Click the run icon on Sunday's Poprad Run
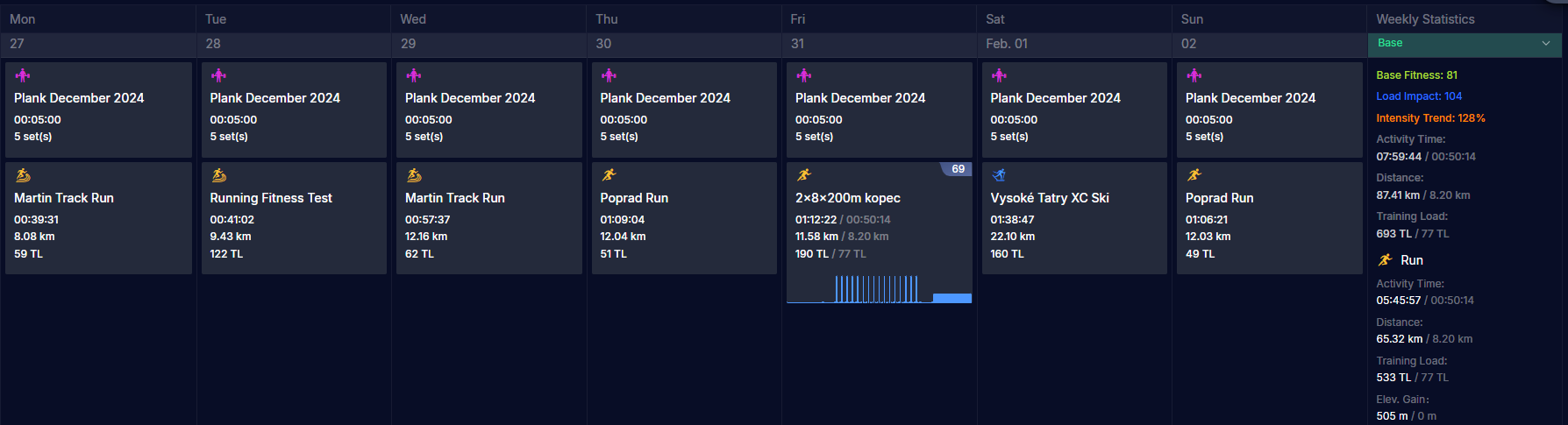Image resolution: width=1568 pixels, height=425 pixels. click(1194, 175)
